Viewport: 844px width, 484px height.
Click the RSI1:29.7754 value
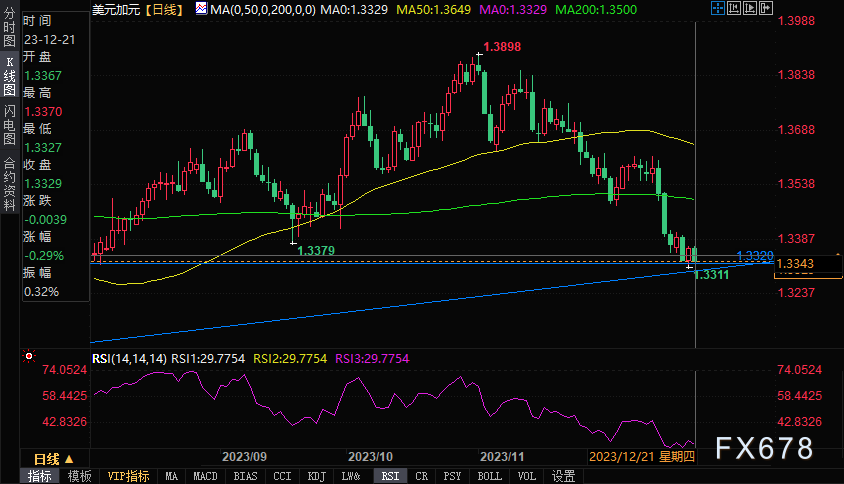pyautogui.click(x=208, y=359)
